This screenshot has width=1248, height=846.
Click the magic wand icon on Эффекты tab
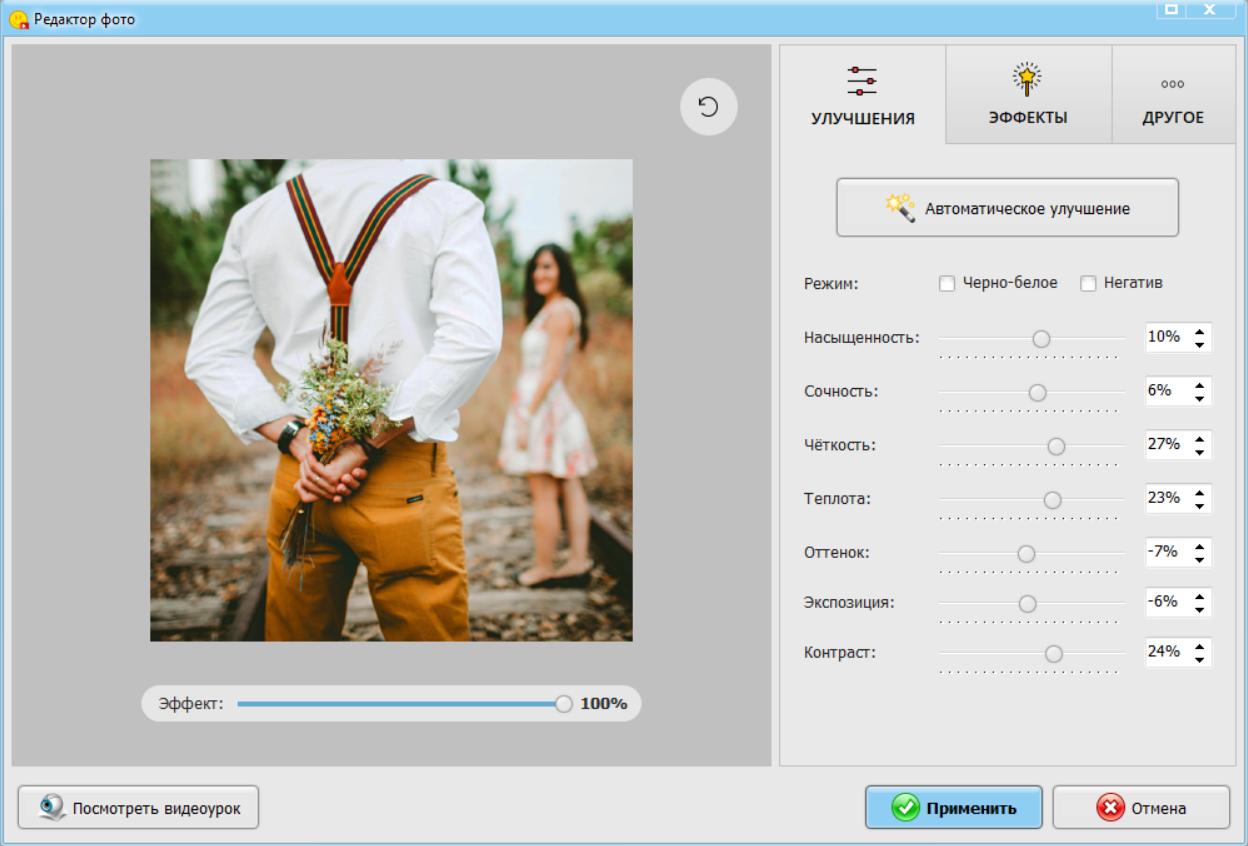point(1028,80)
